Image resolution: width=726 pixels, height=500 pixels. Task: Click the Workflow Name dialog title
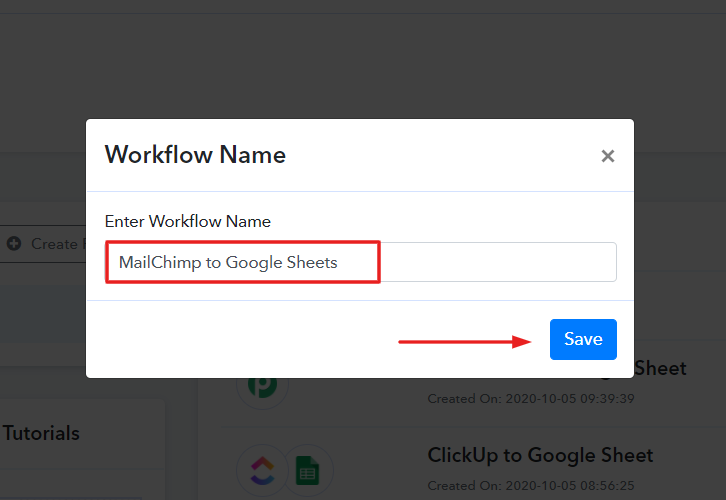click(x=195, y=155)
